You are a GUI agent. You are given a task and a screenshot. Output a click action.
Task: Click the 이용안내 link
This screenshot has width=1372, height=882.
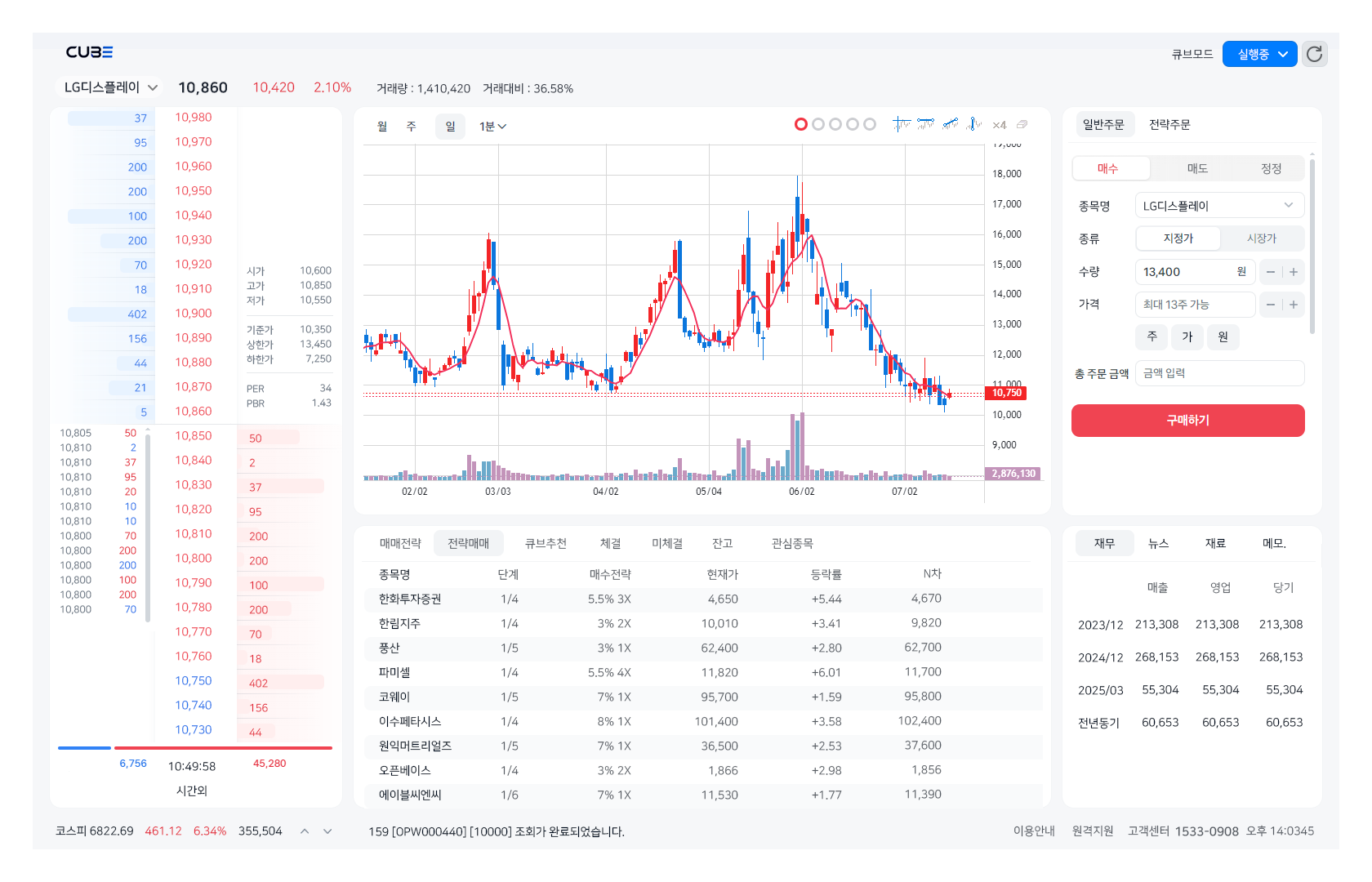(x=1034, y=831)
